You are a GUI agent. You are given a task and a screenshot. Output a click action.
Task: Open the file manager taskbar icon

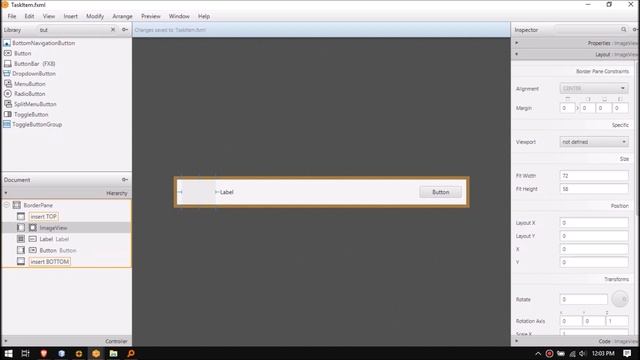113,353
